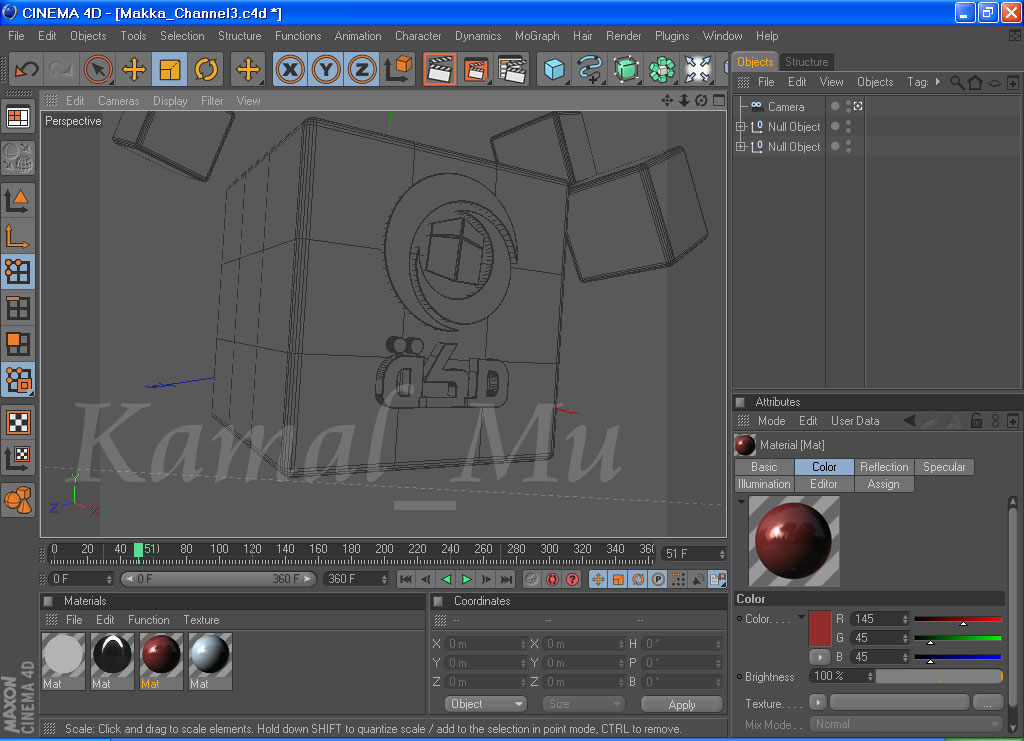Switch to Structure tab

[807, 62]
